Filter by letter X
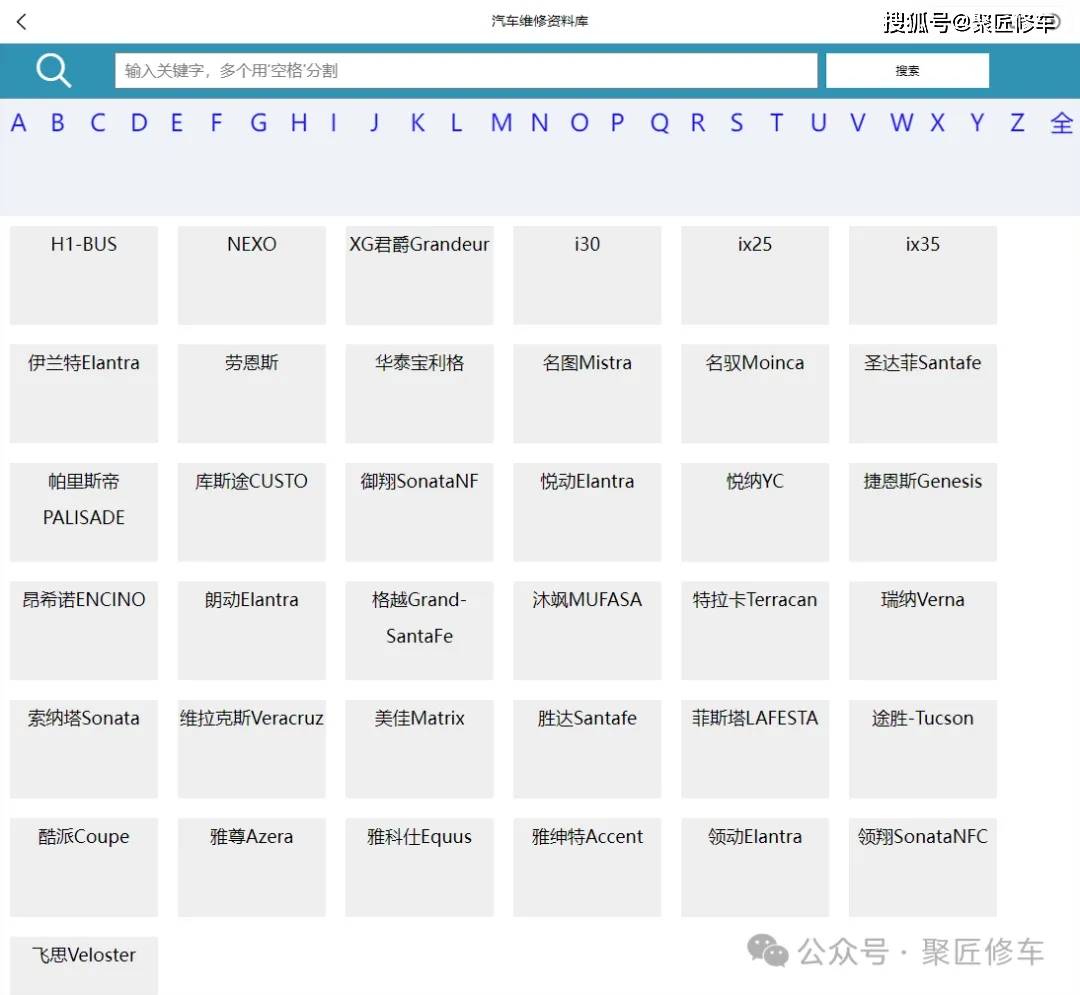Screen dimensions: 1080x995 937,123
